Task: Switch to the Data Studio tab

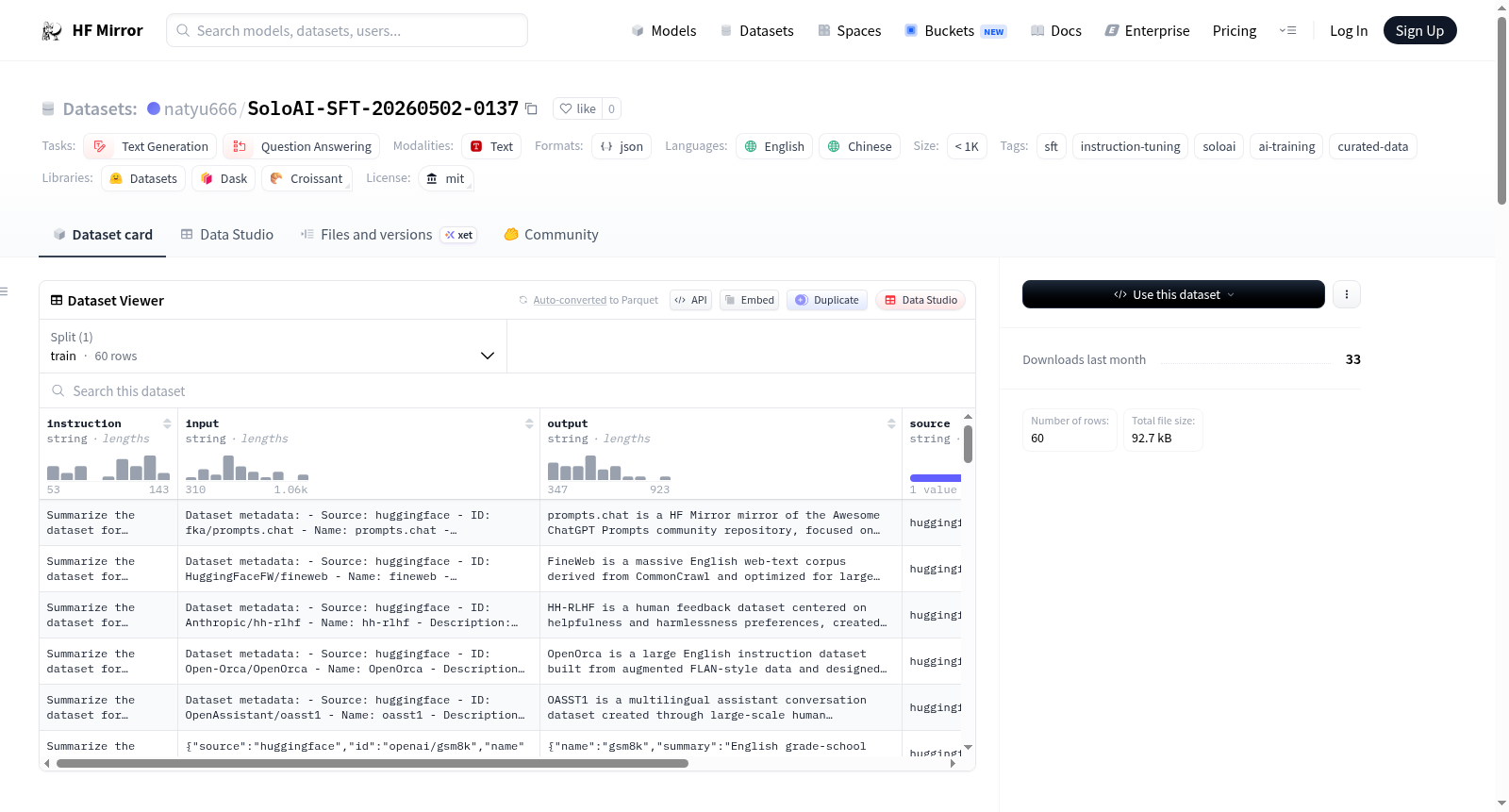Action: [x=227, y=234]
